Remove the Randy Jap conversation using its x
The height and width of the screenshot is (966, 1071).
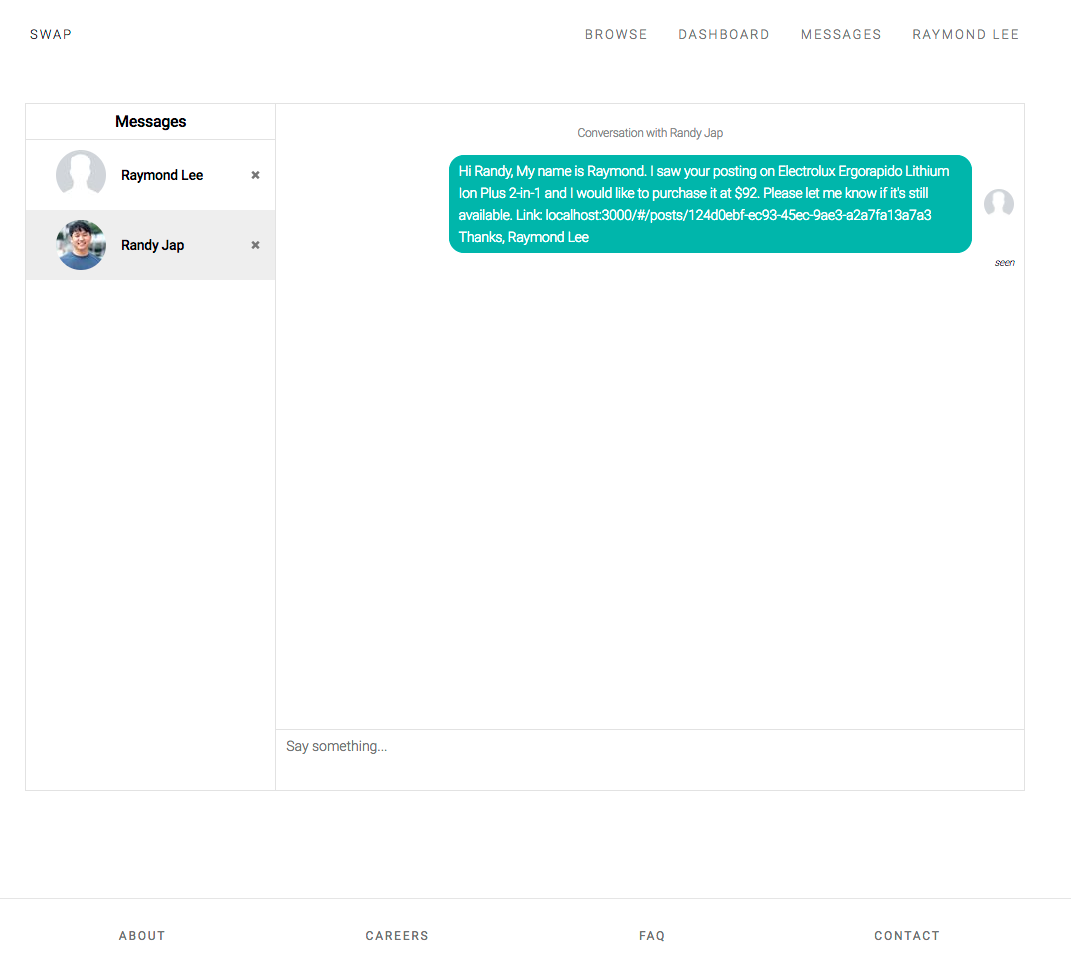254,244
